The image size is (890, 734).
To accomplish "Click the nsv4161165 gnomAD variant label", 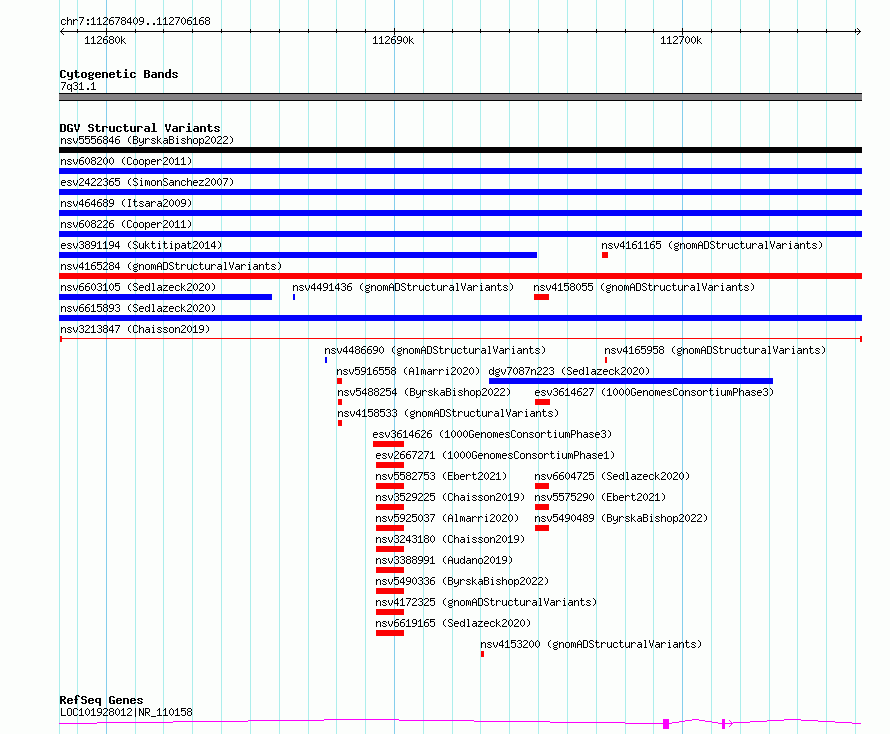I will (712, 245).
